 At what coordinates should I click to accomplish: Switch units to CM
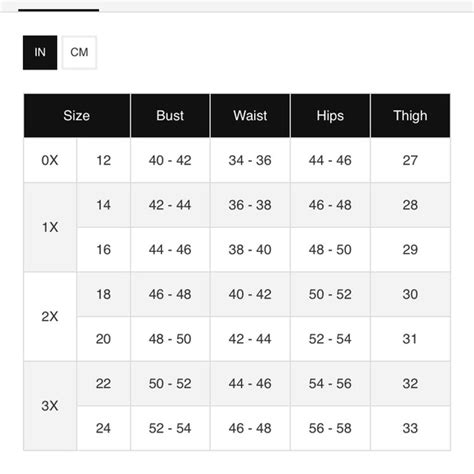pyautogui.click(x=79, y=52)
